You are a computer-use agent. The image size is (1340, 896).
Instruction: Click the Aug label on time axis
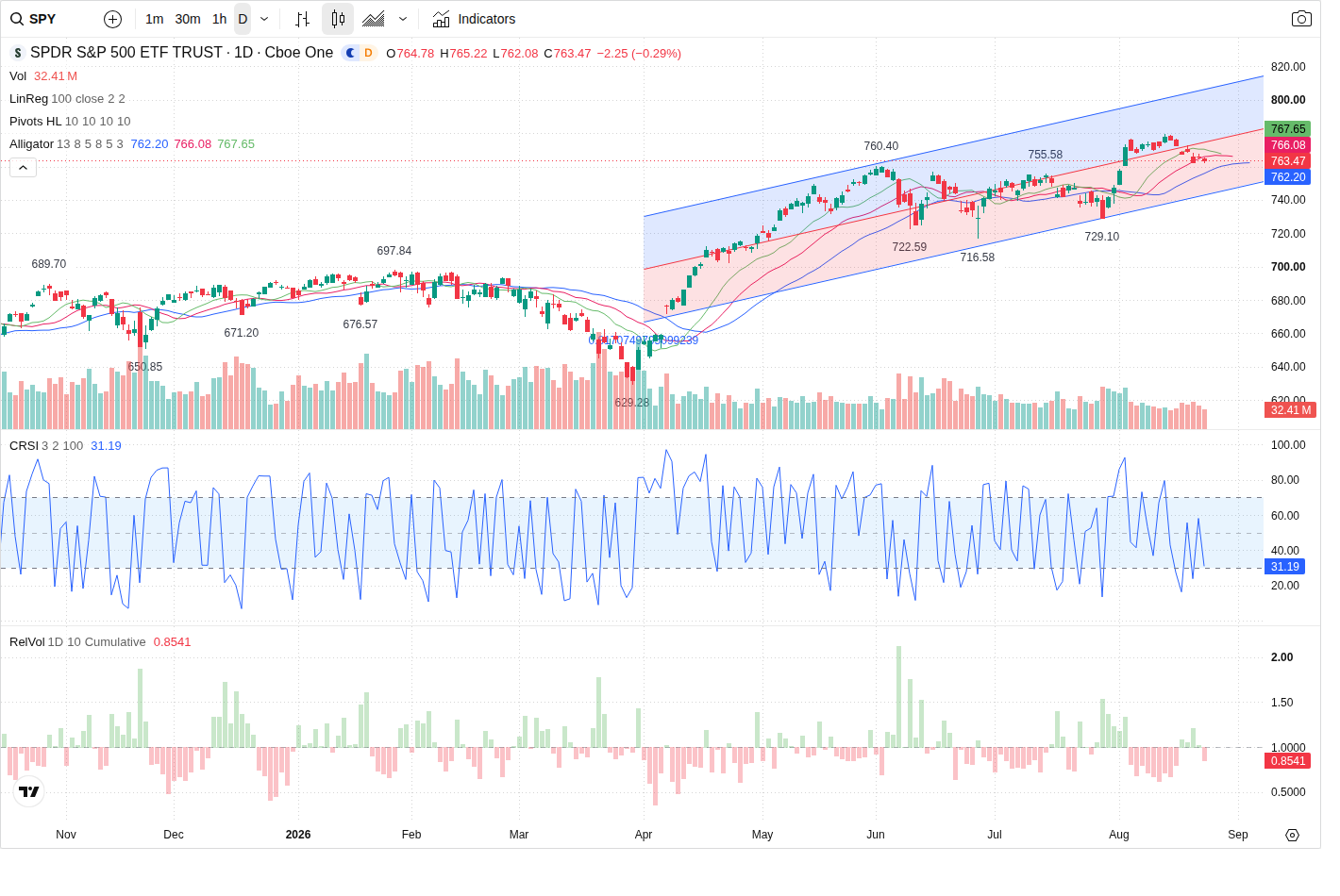pos(1119,835)
